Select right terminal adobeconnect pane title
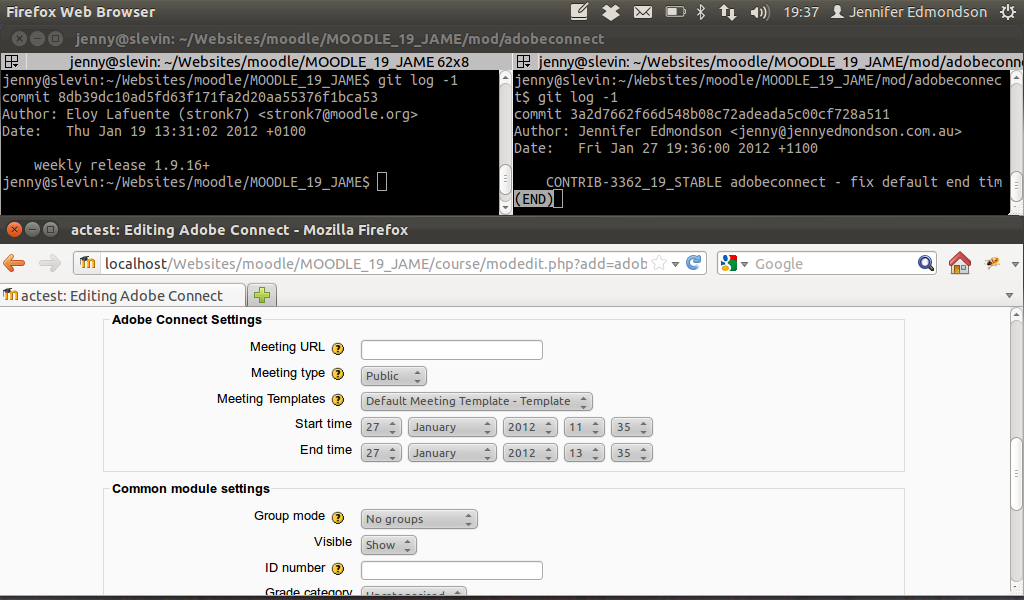 (x=780, y=62)
